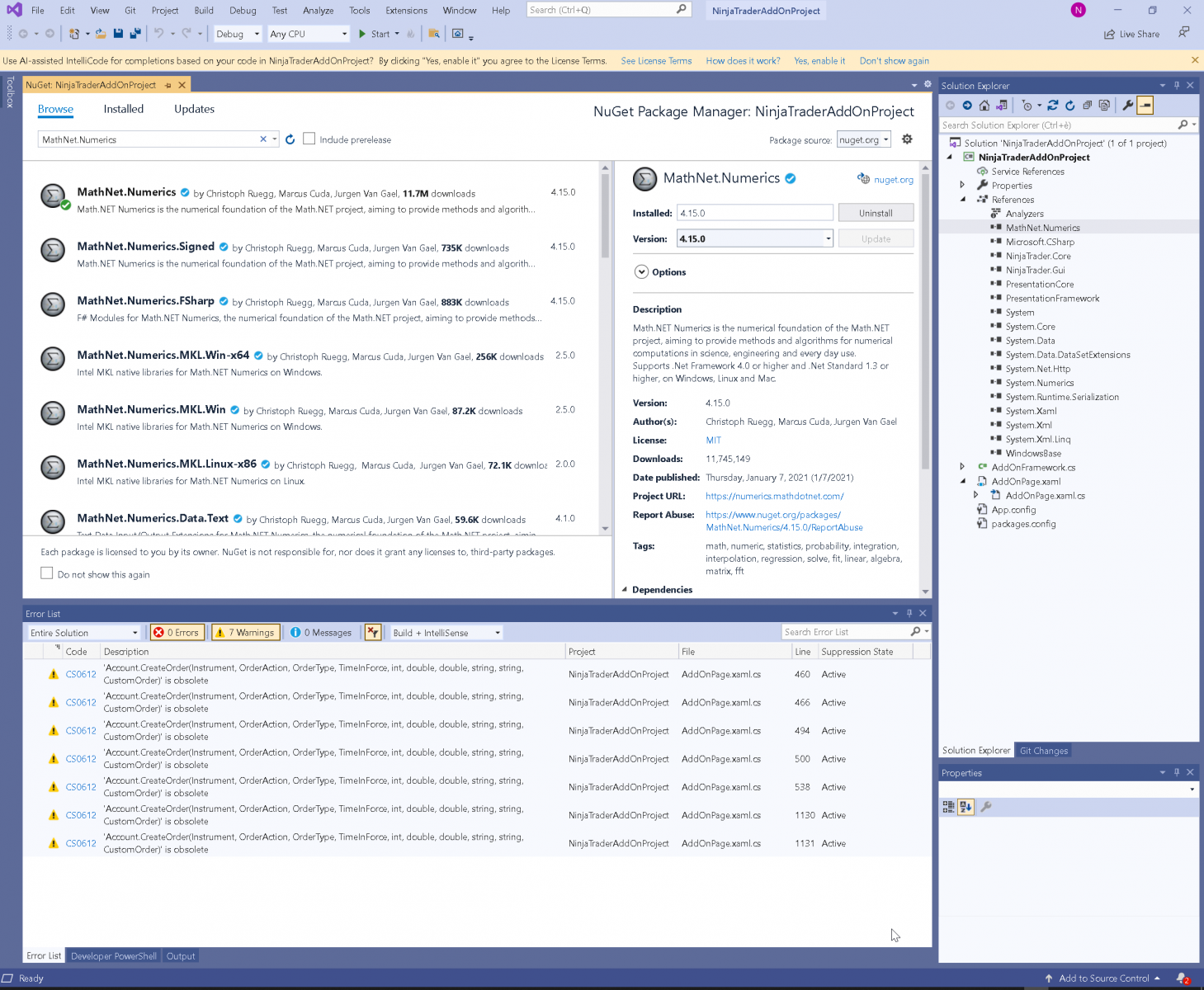The height and width of the screenshot is (990, 1204).
Task: Open the CS0612 code link for line 460
Action: [x=81, y=675]
